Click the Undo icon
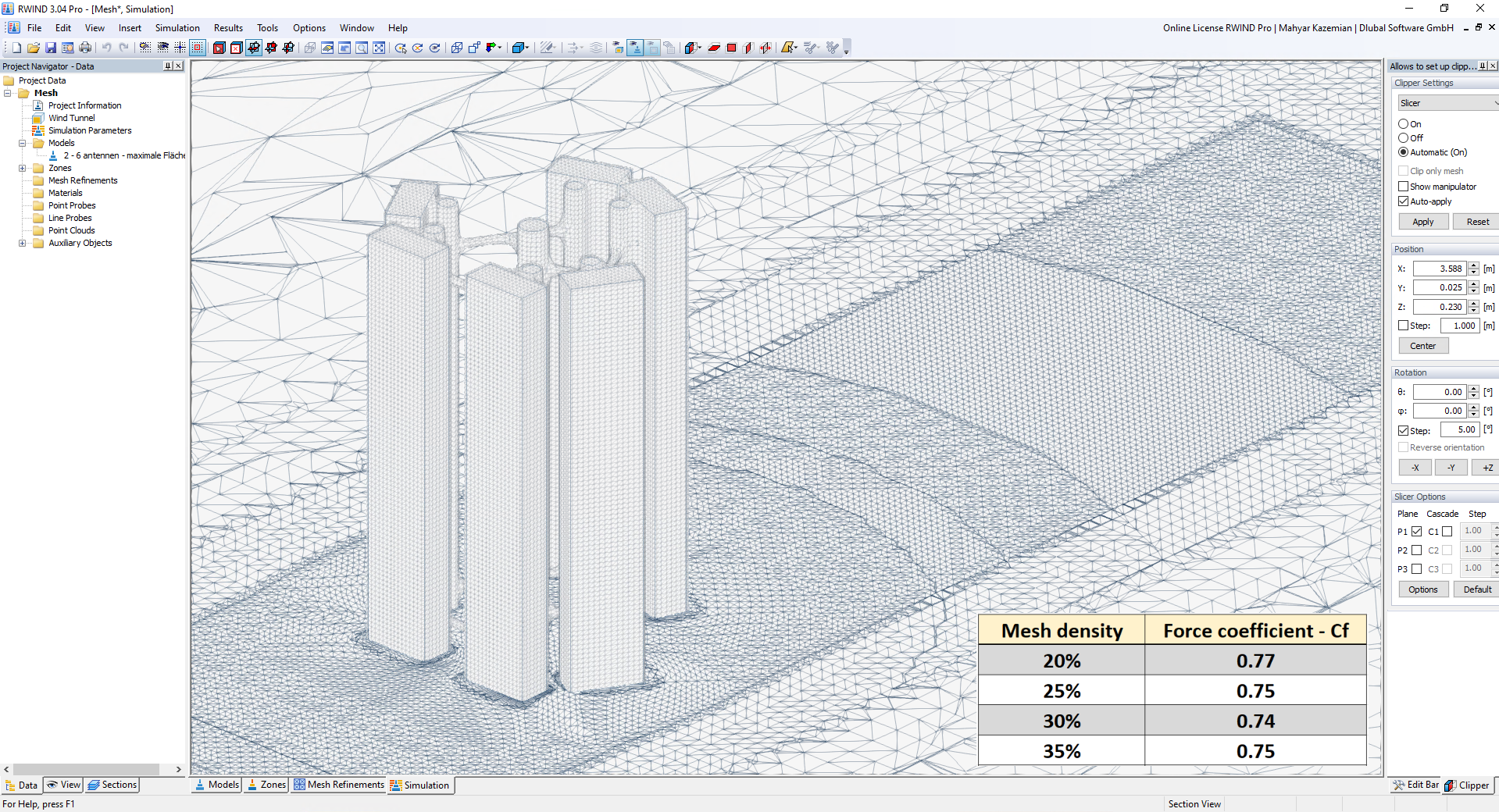The height and width of the screenshot is (812, 1499). click(106, 47)
